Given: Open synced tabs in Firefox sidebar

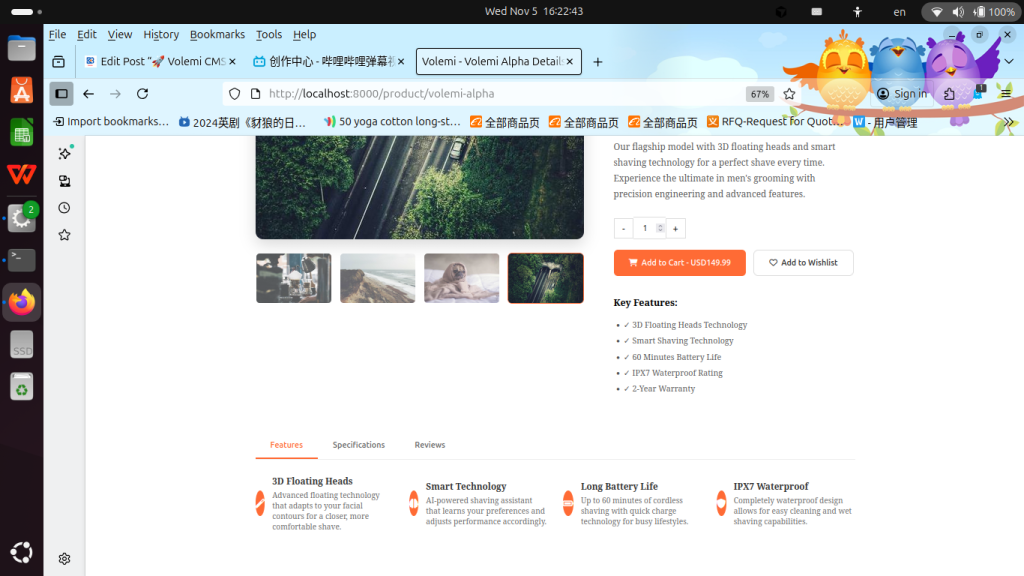Looking at the screenshot, I should [64, 181].
